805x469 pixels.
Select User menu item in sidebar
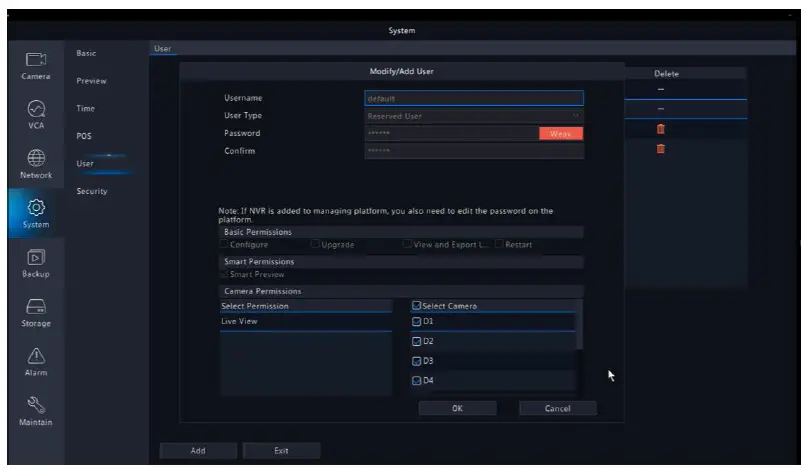point(85,164)
